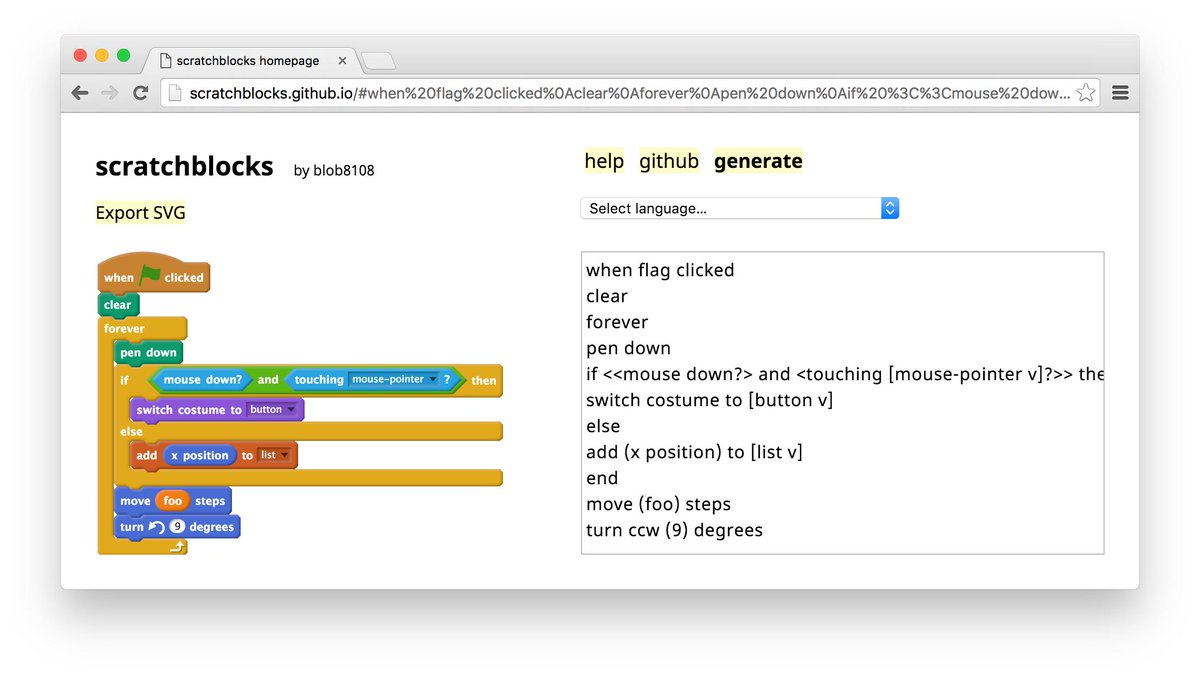Click the mouse down? boolean block
This screenshot has height=676, width=1200.
pyautogui.click(x=202, y=380)
